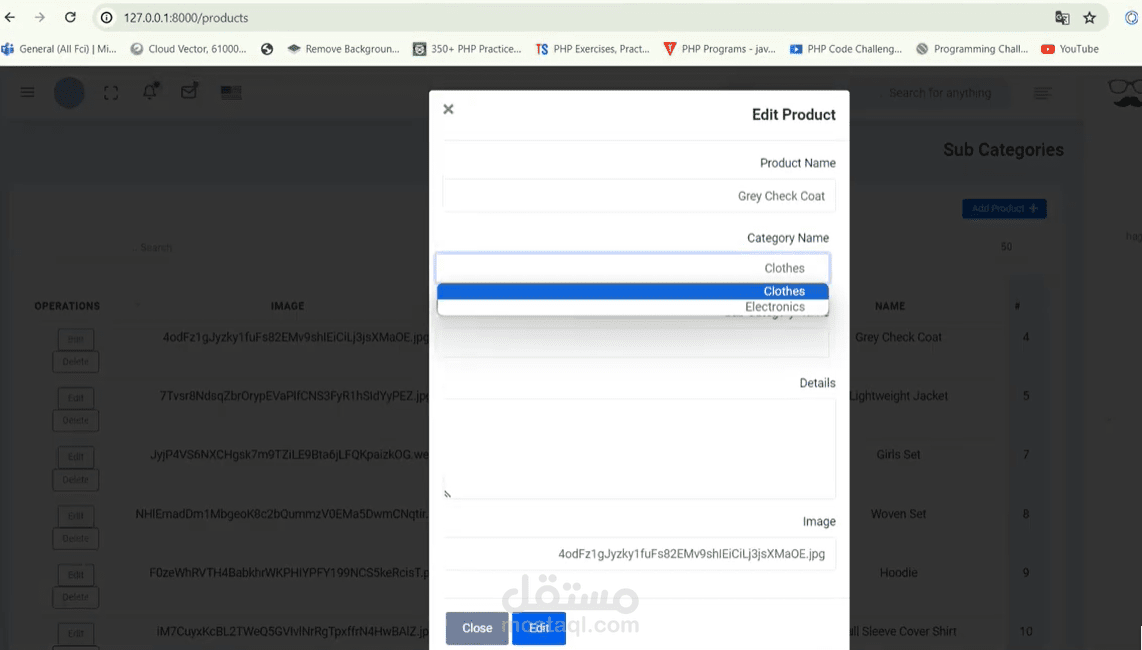Click the browser forward arrow
This screenshot has height=650, width=1142.
coord(40,17)
